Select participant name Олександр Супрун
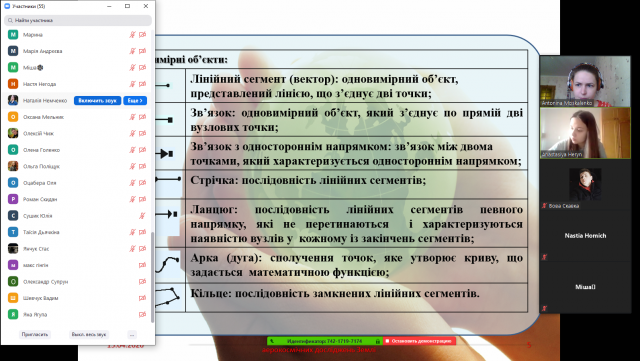 (45, 282)
